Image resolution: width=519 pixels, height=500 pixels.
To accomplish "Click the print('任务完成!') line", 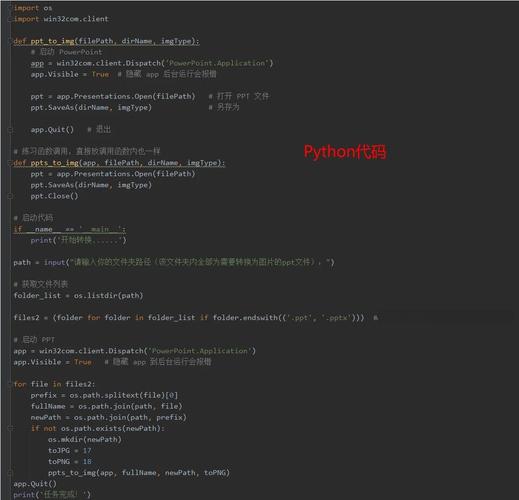I will (52, 495).
